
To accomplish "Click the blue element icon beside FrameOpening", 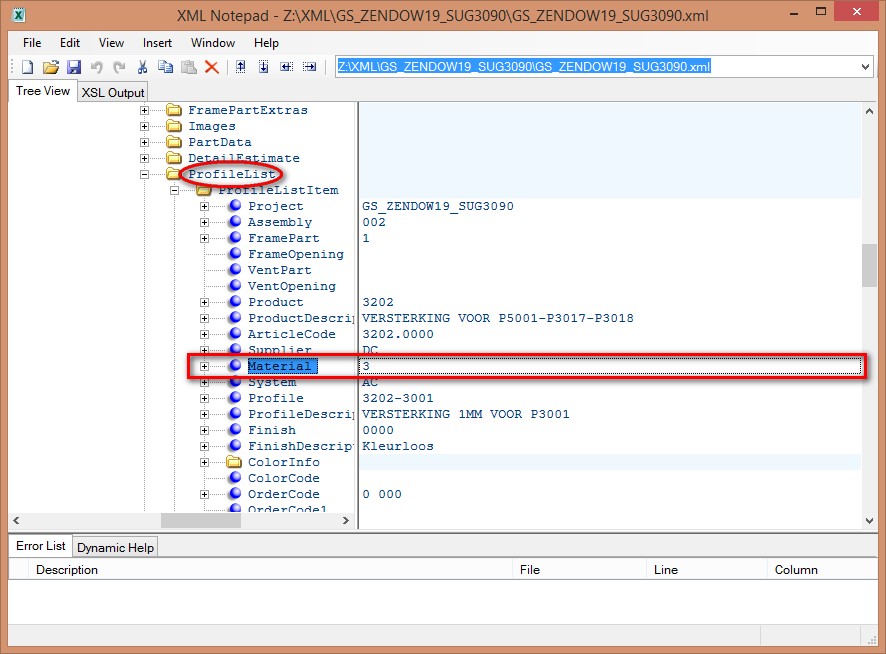I will click(235, 254).
